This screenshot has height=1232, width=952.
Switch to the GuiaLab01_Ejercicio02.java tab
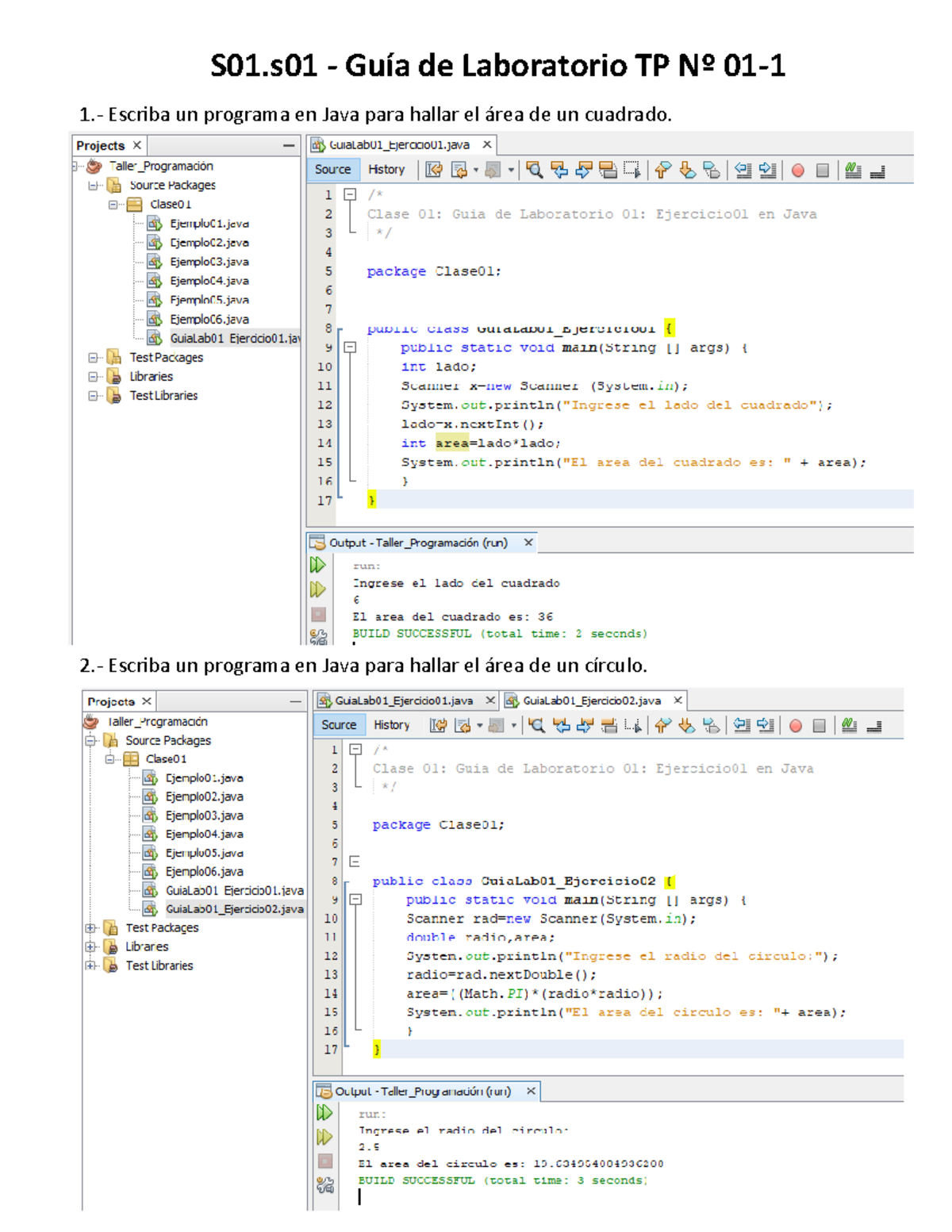(x=591, y=700)
